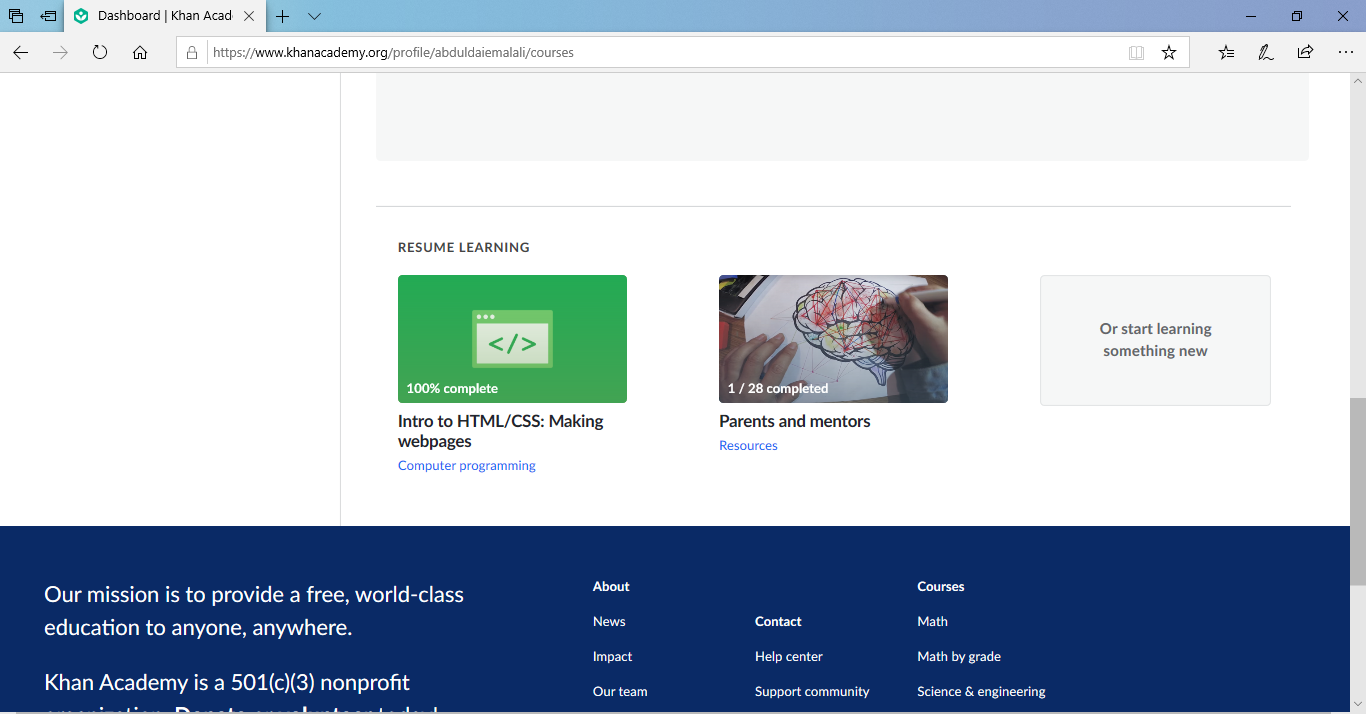The image size is (1366, 714).
Task: Open the Help center footer link
Action: pos(789,656)
